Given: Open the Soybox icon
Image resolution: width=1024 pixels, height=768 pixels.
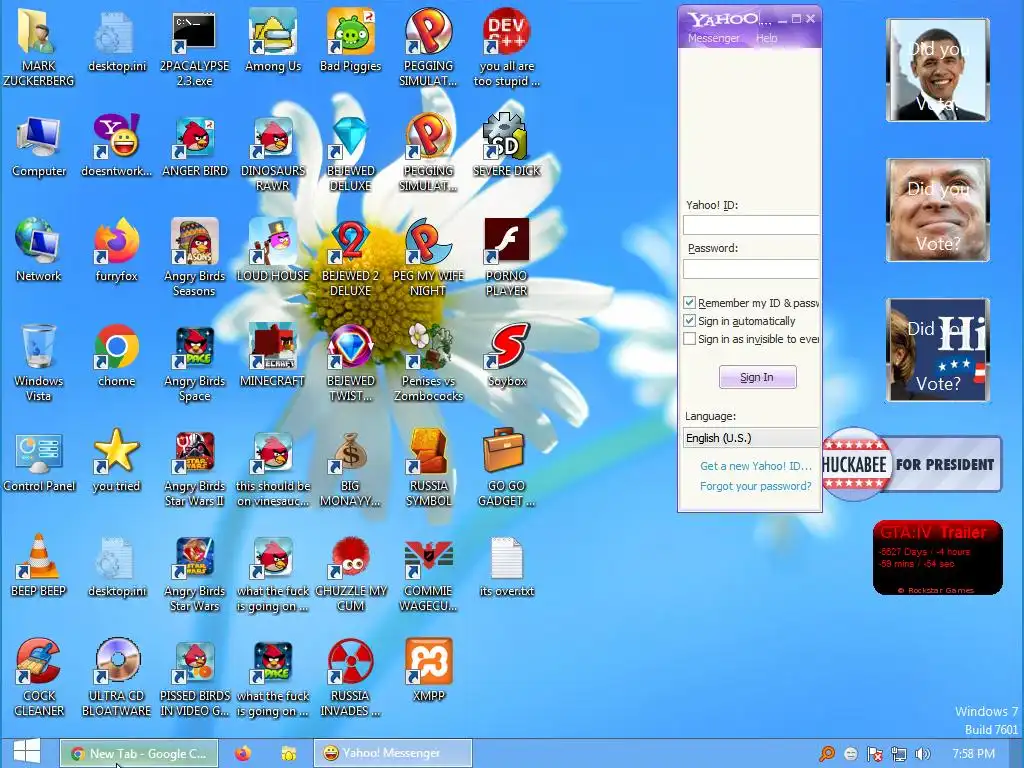Looking at the screenshot, I should [506, 346].
